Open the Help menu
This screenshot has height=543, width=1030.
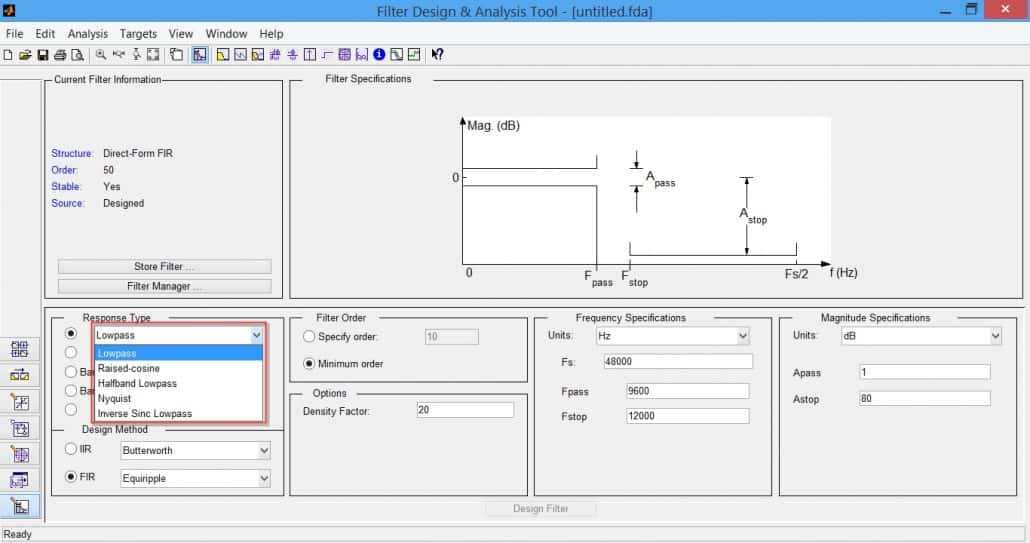click(271, 33)
